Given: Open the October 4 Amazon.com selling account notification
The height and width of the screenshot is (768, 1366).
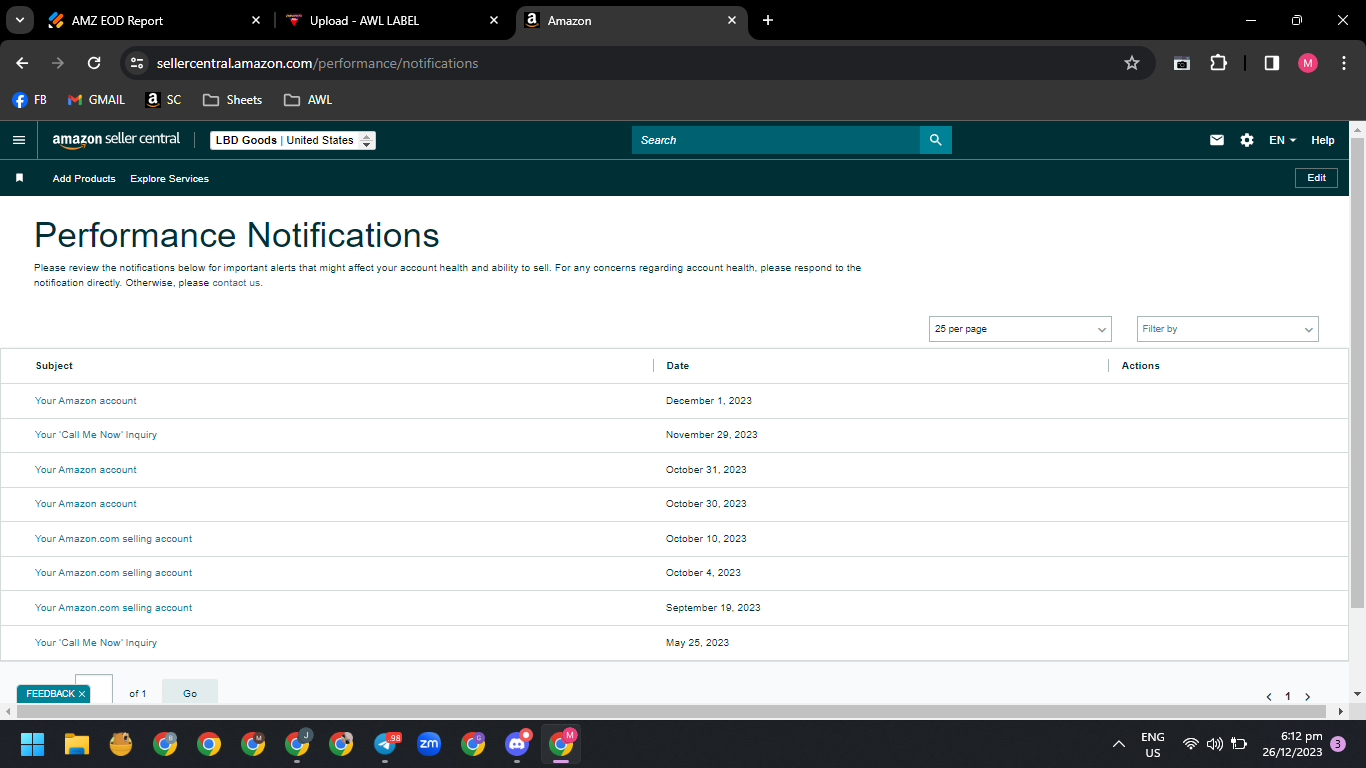Looking at the screenshot, I should click(x=114, y=573).
